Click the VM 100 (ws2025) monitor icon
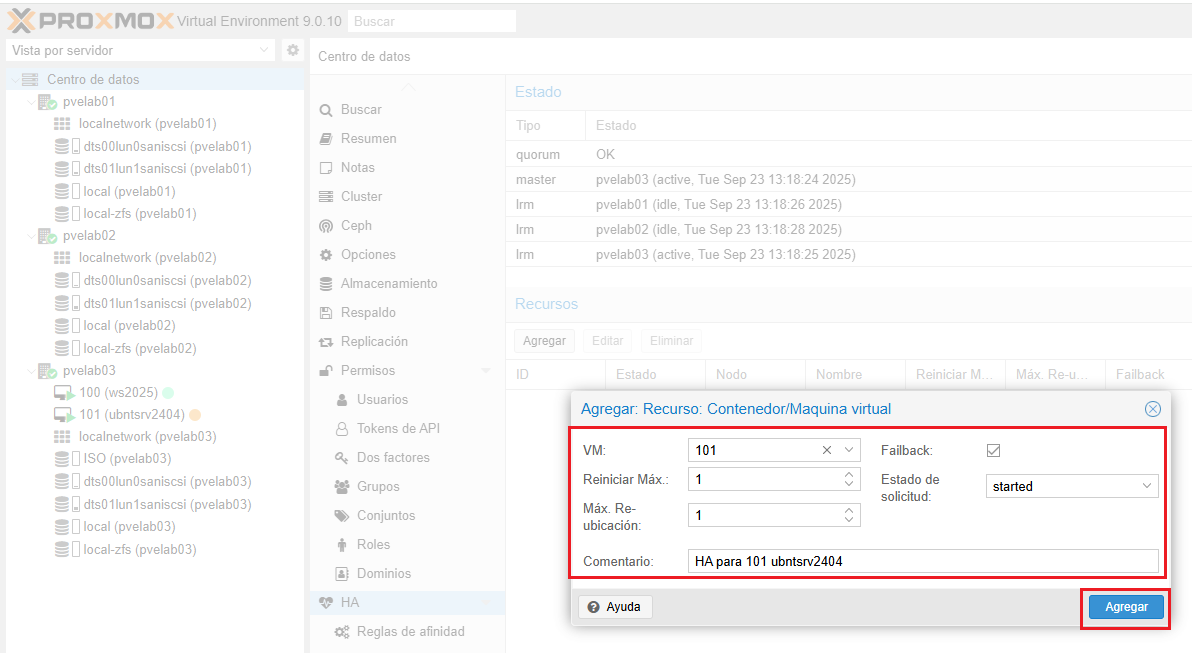 64,392
